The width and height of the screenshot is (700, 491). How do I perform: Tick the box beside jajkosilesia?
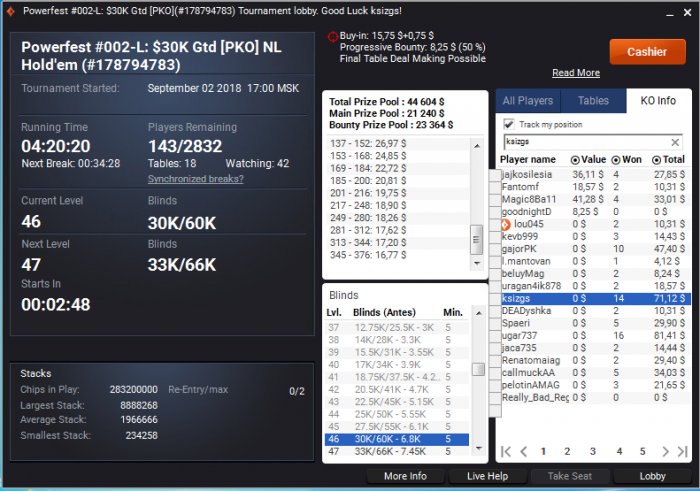(495, 175)
